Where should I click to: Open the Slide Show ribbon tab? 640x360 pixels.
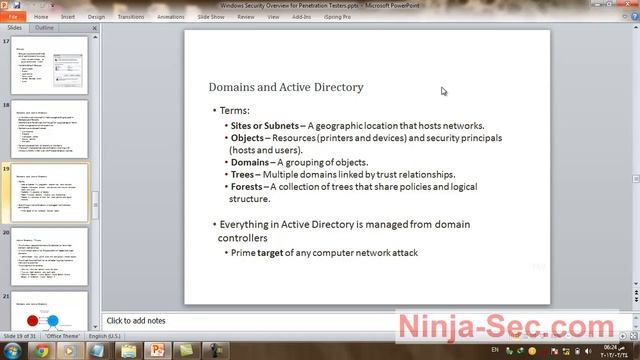tap(211, 17)
